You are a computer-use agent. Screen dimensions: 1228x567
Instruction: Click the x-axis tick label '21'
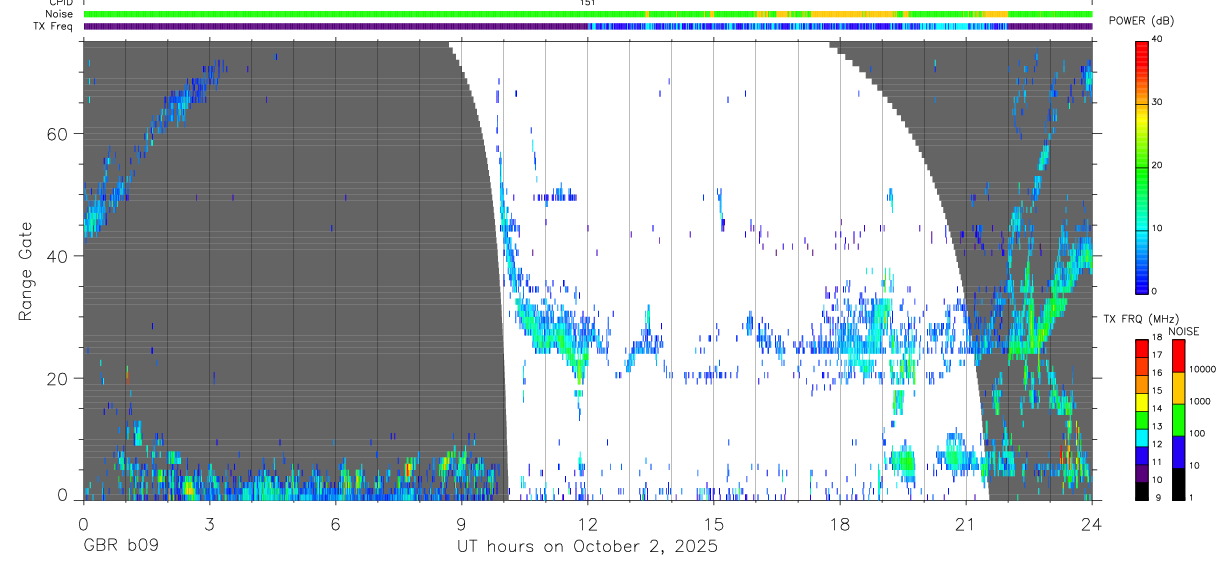click(x=965, y=523)
